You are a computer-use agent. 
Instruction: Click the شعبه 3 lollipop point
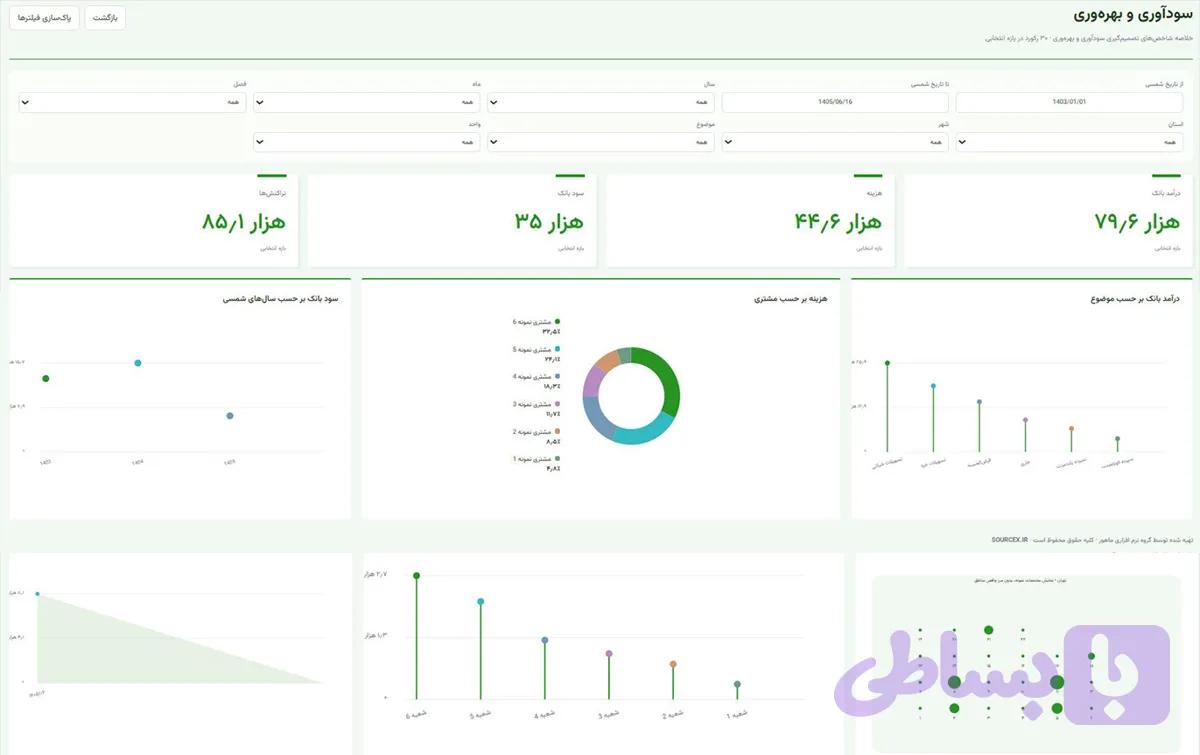[609, 654]
